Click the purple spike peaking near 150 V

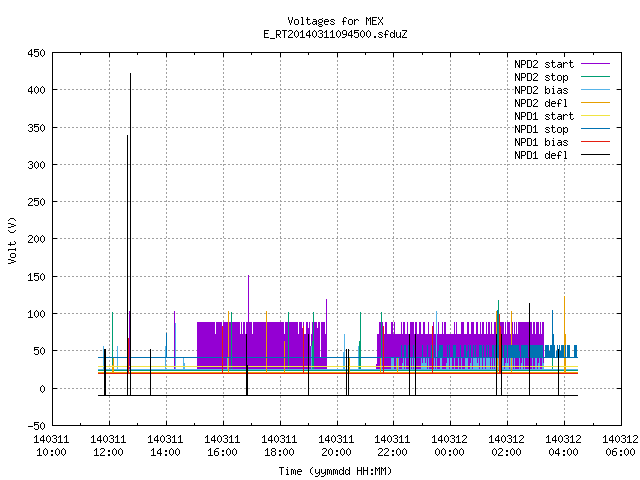pos(249,277)
